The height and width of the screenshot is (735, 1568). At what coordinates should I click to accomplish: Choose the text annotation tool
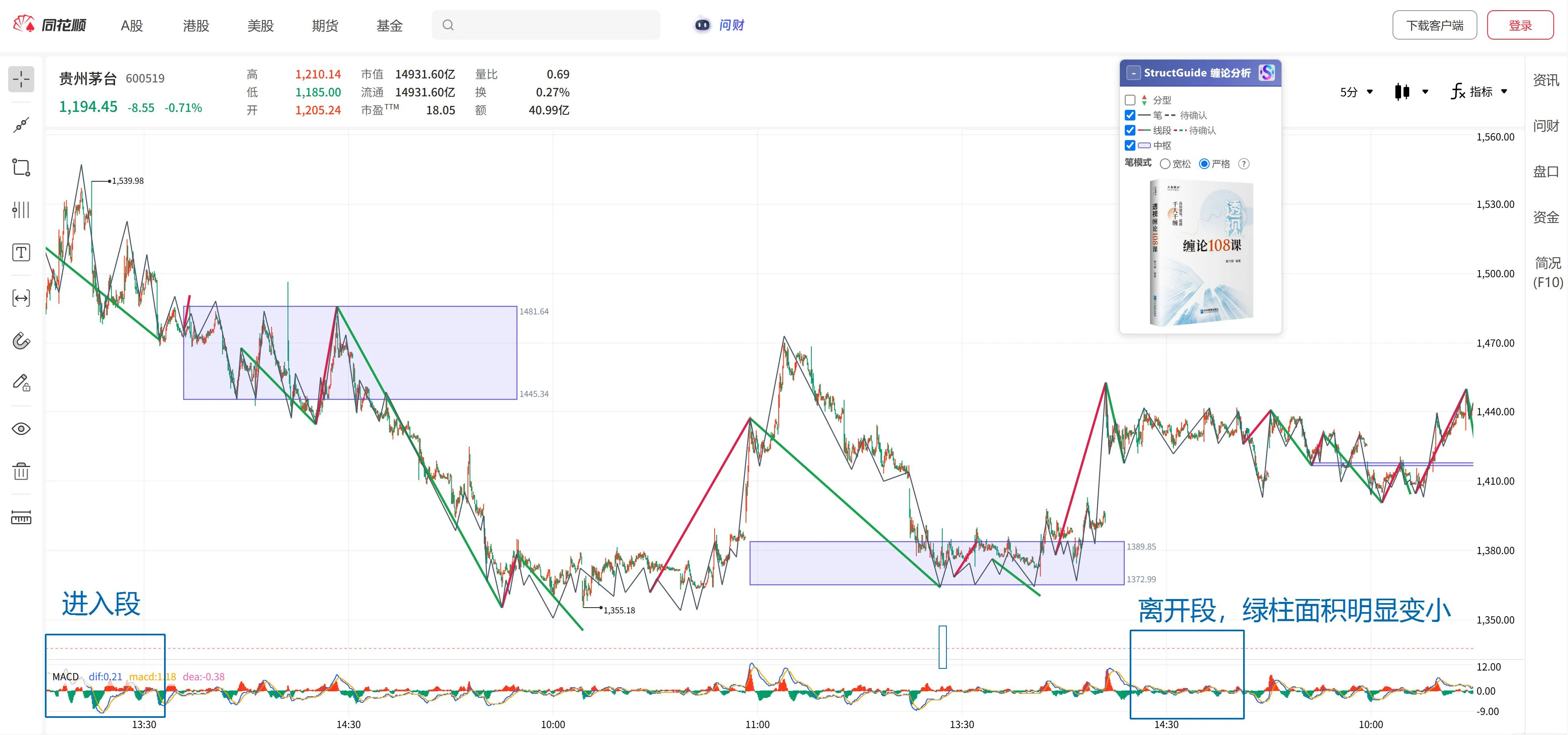click(x=21, y=252)
